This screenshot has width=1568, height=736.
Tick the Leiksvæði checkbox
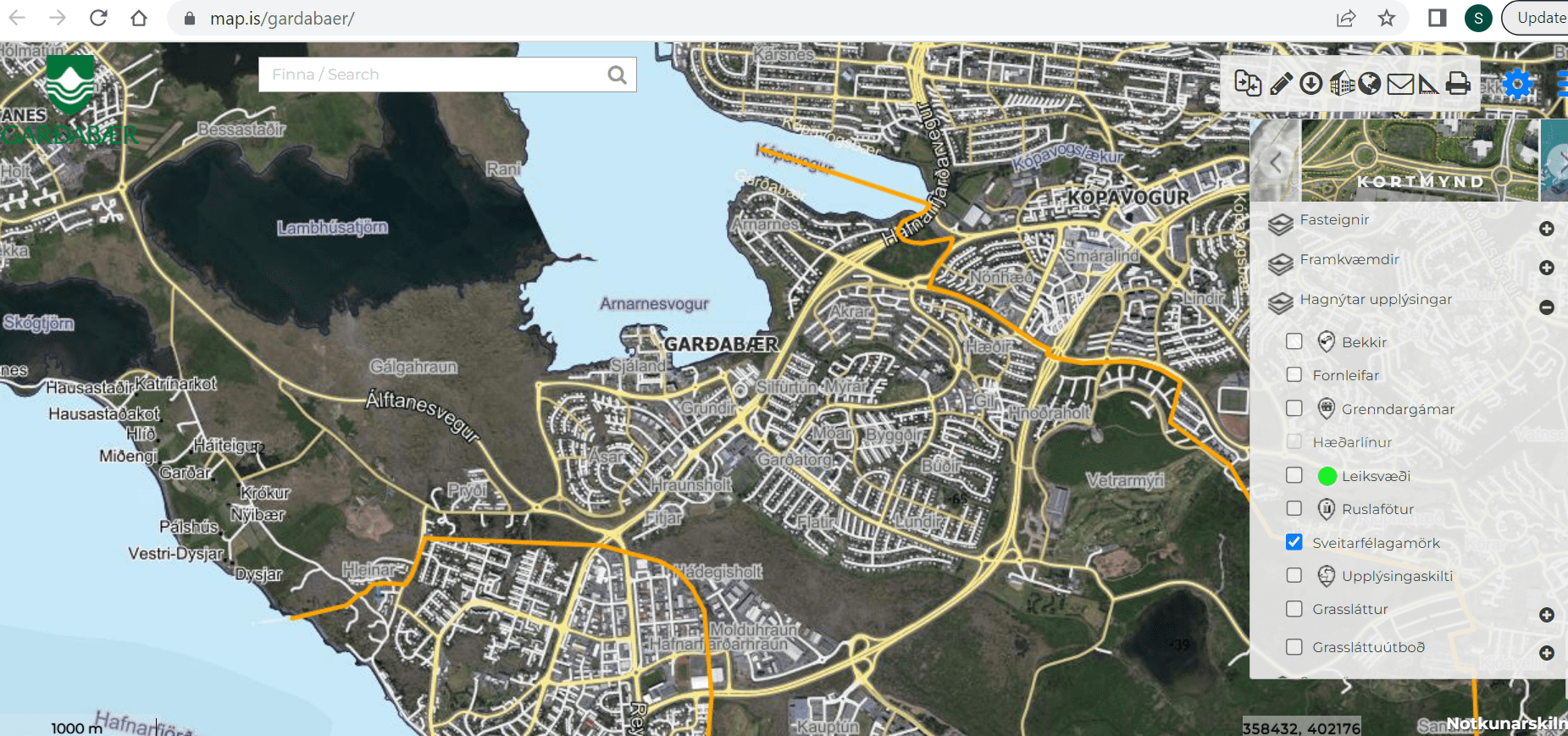(1294, 475)
